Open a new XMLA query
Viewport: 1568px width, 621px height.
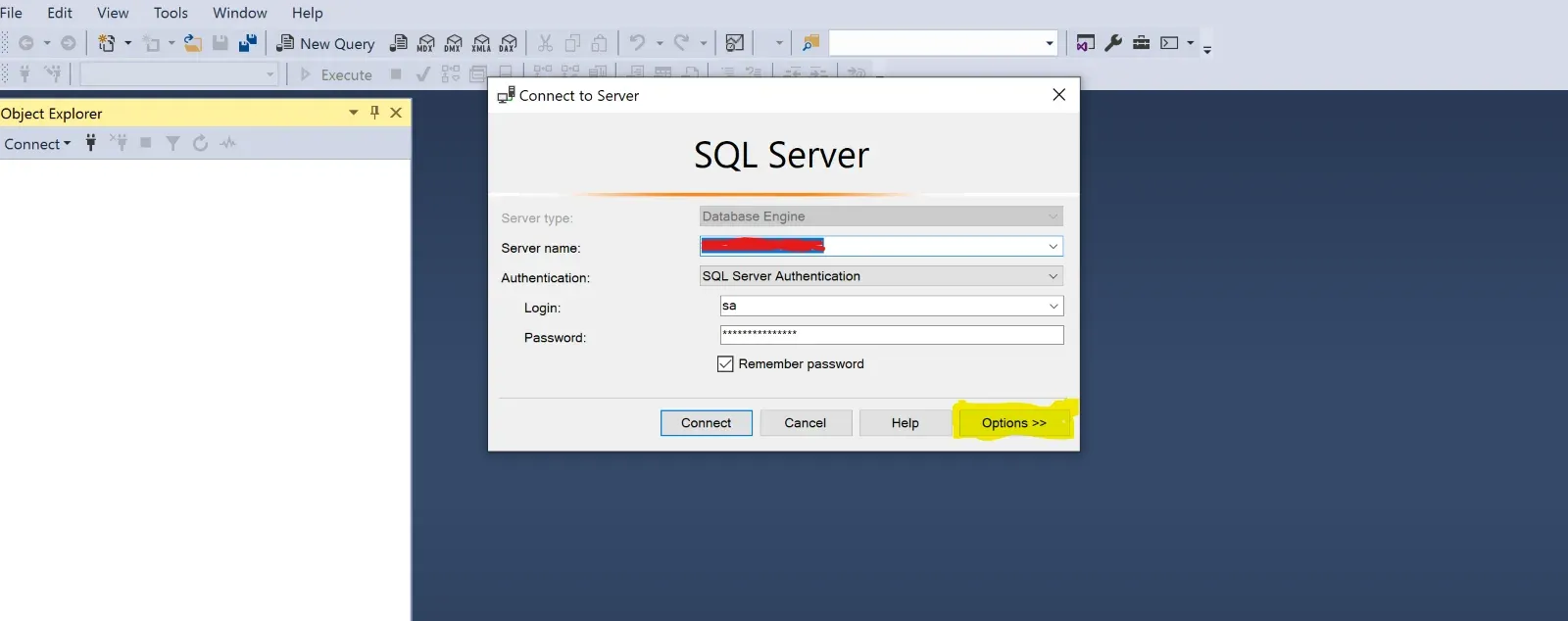pos(481,43)
